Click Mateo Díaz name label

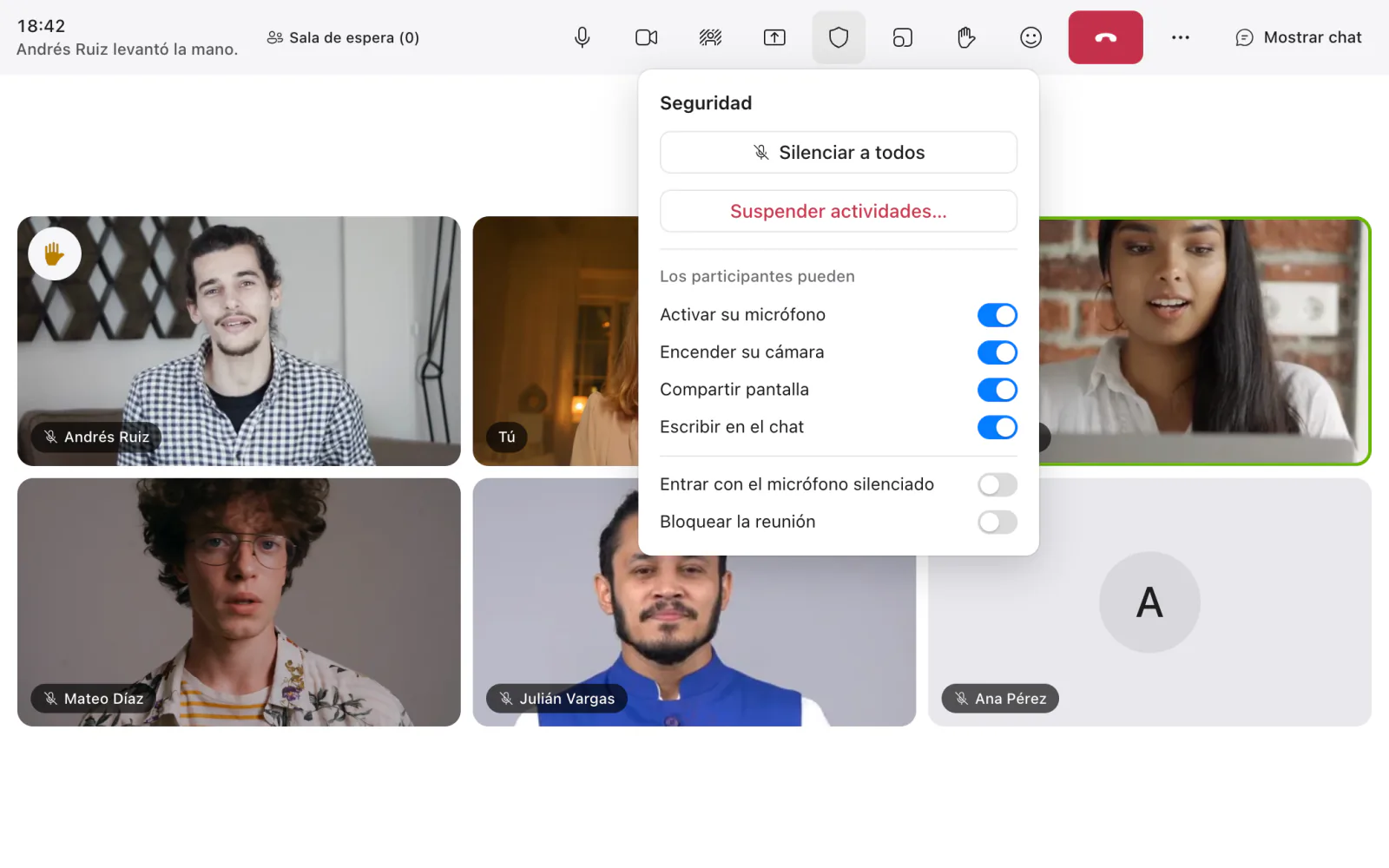(x=94, y=699)
